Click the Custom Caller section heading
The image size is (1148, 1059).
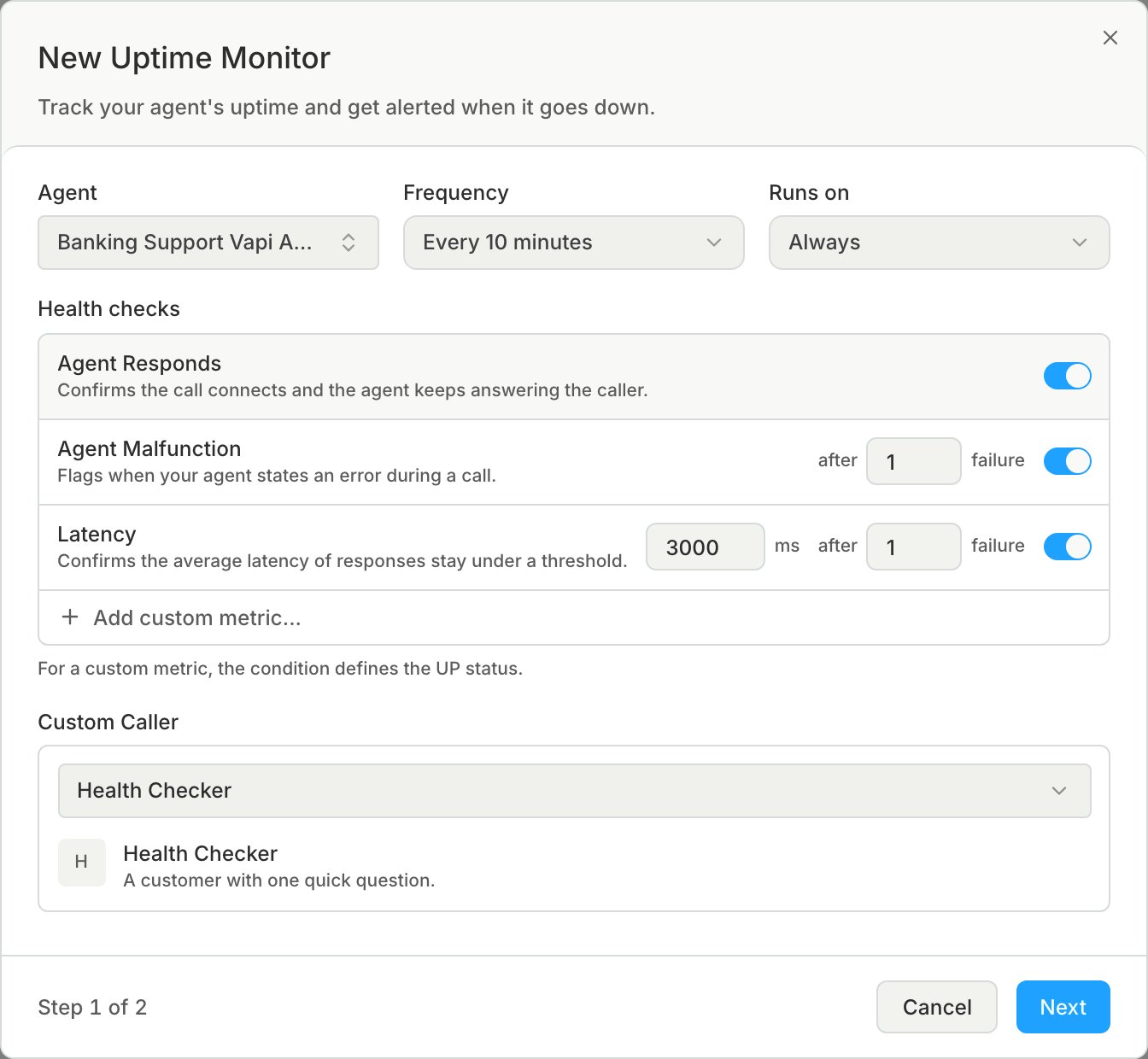coord(108,723)
